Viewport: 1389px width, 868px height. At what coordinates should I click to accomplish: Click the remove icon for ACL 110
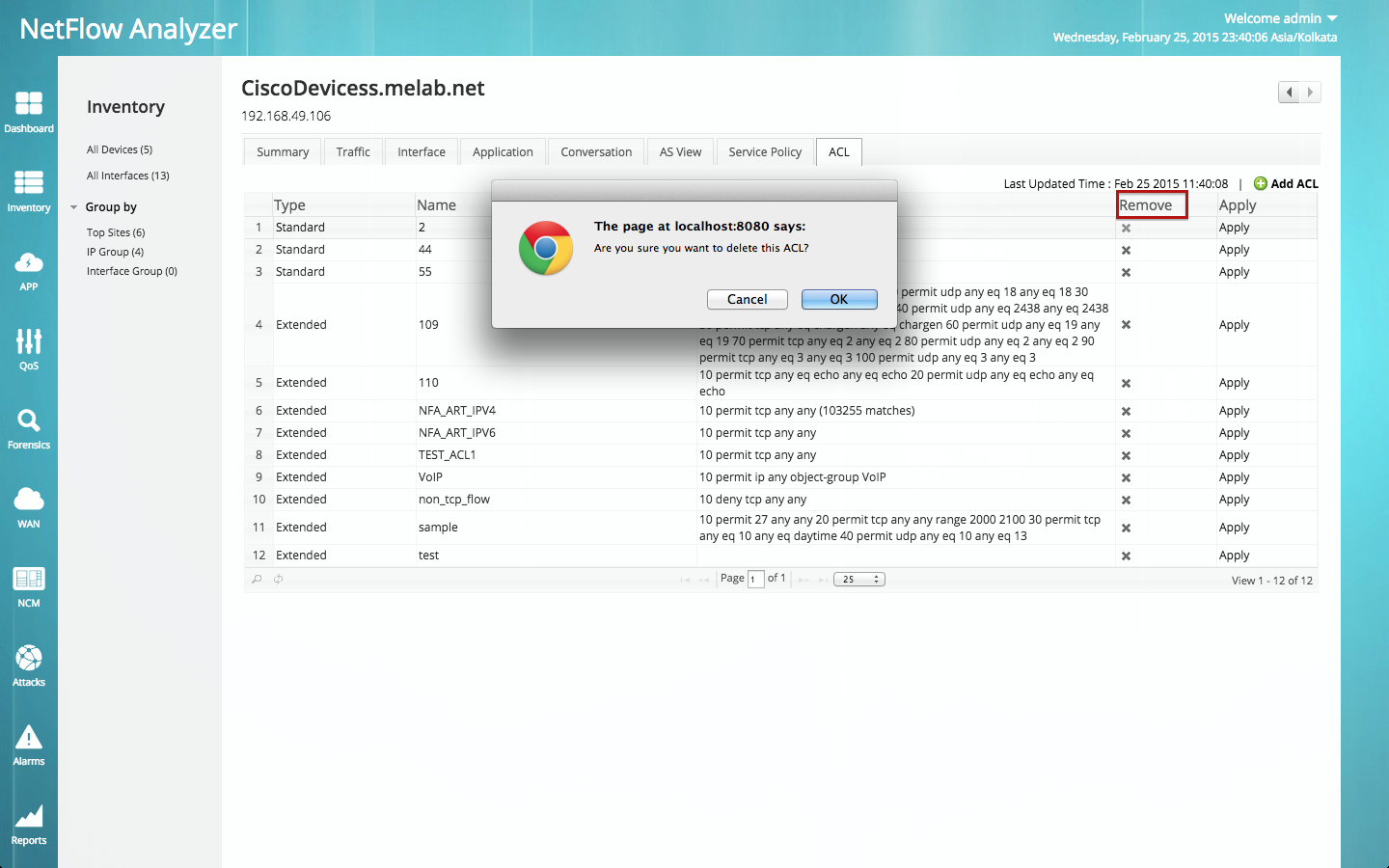click(x=1126, y=384)
